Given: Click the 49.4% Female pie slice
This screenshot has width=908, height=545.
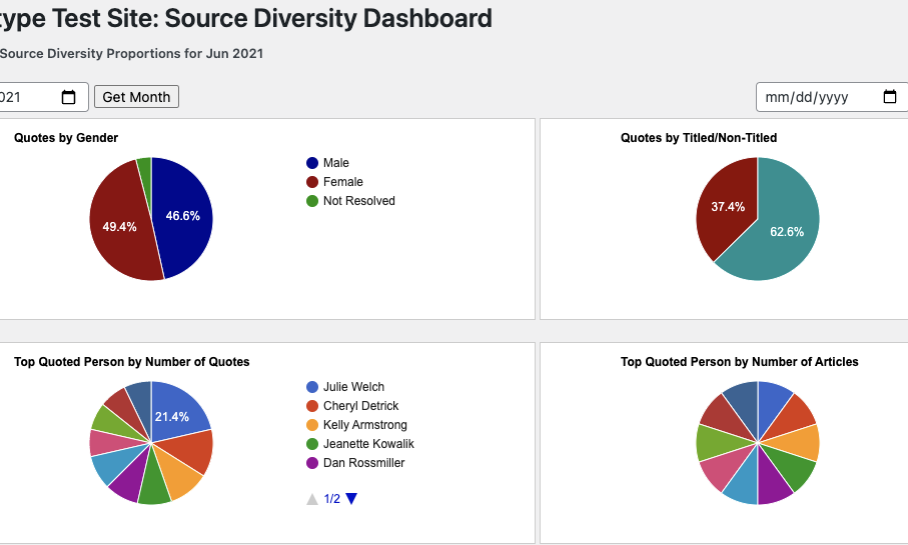Looking at the screenshot, I should (118, 225).
